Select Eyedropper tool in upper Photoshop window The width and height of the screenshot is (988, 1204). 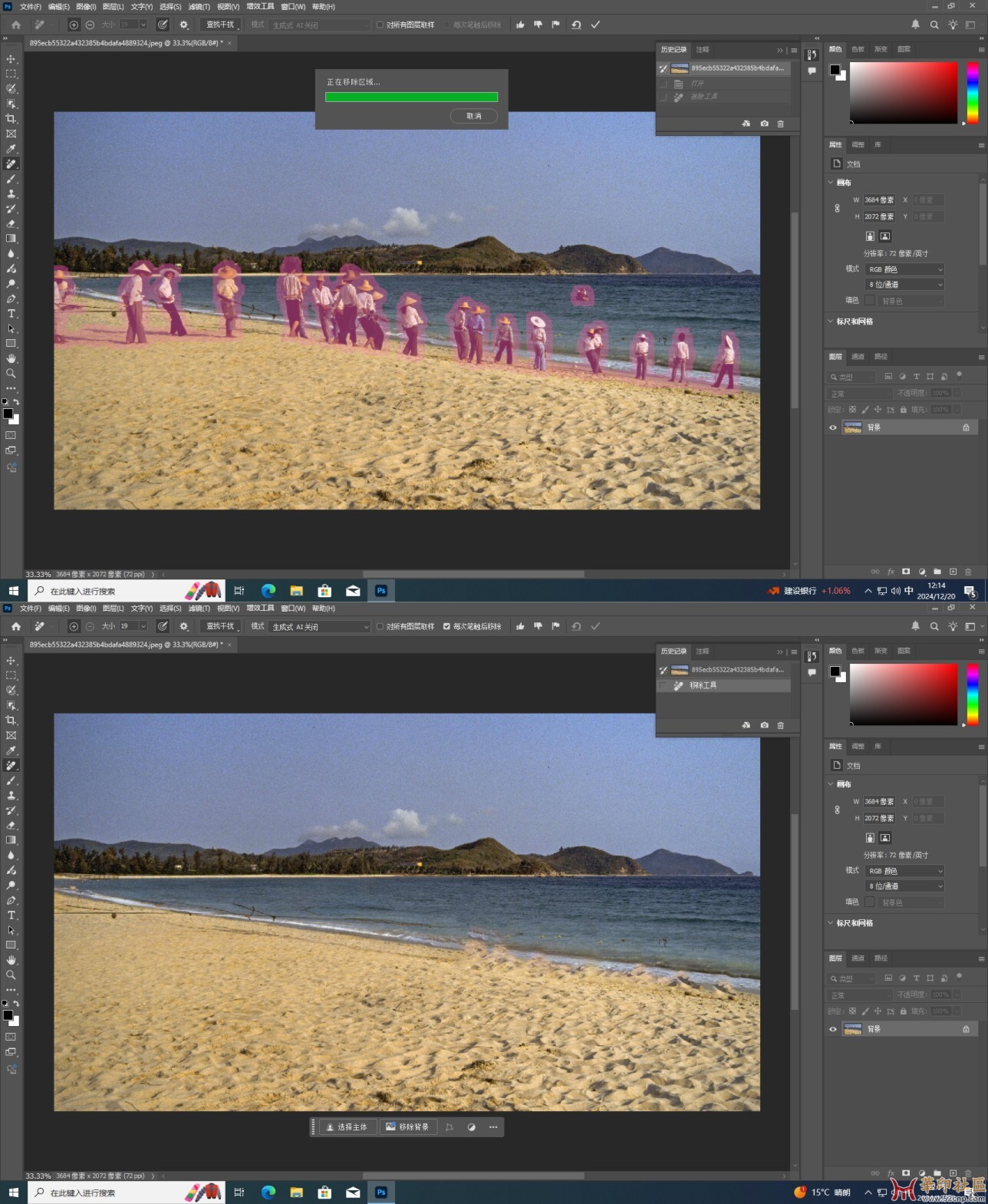point(11,149)
